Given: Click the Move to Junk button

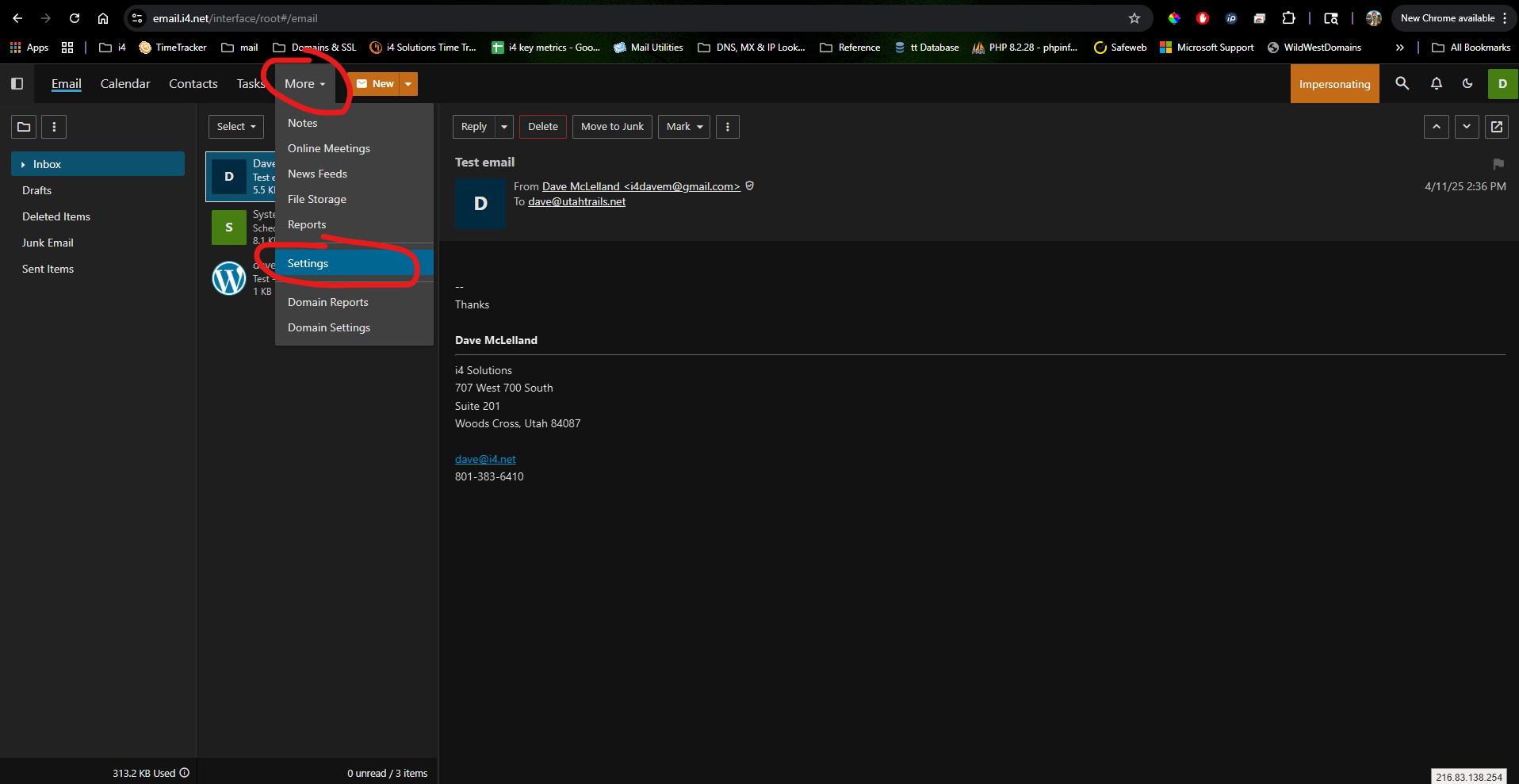Looking at the screenshot, I should [612, 127].
